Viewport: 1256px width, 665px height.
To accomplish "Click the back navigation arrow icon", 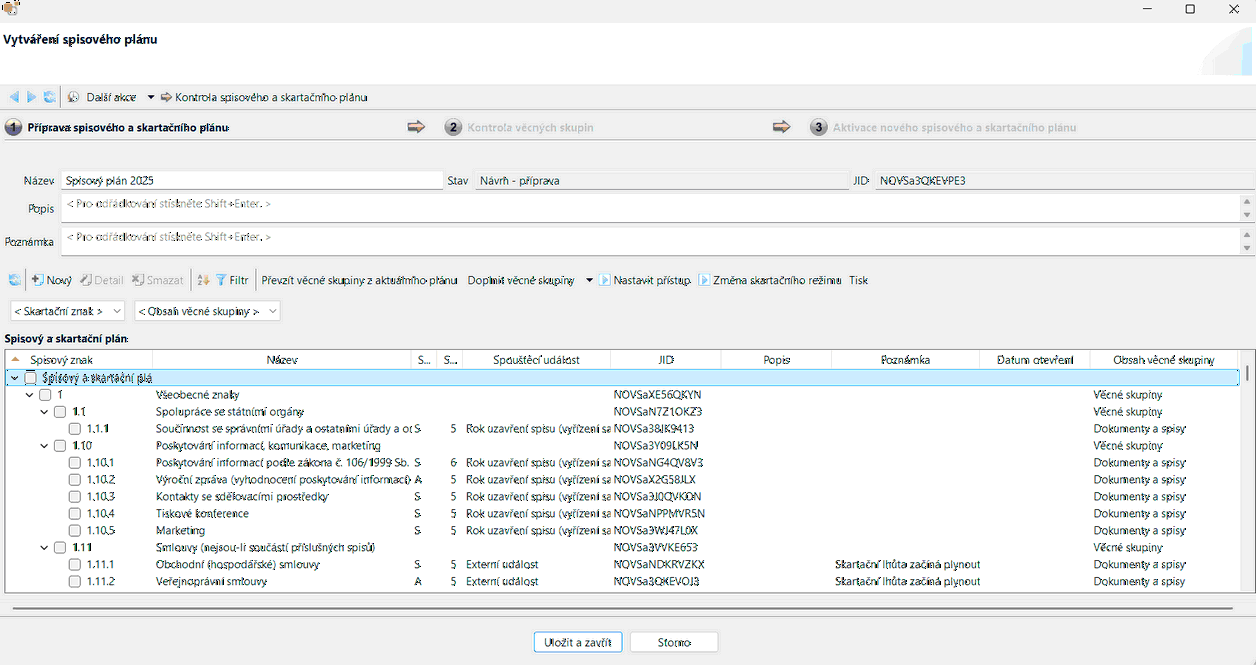I will pos(14,97).
